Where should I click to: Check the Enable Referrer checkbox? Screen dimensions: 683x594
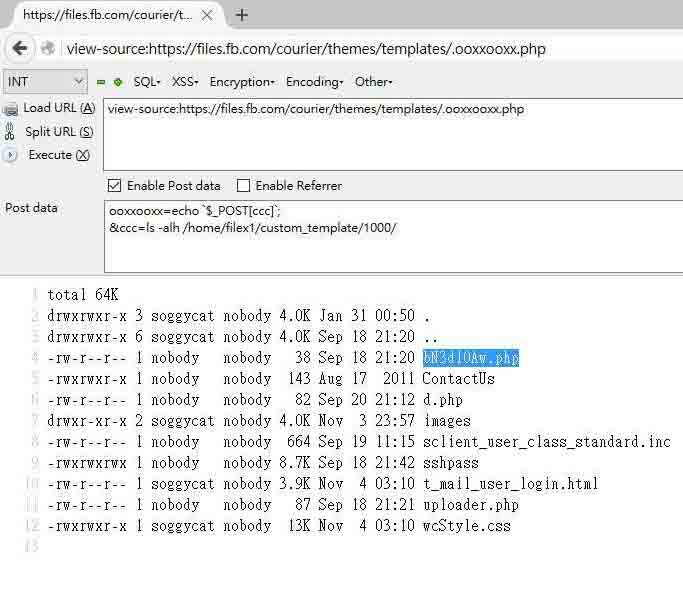click(x=243, y=186)
